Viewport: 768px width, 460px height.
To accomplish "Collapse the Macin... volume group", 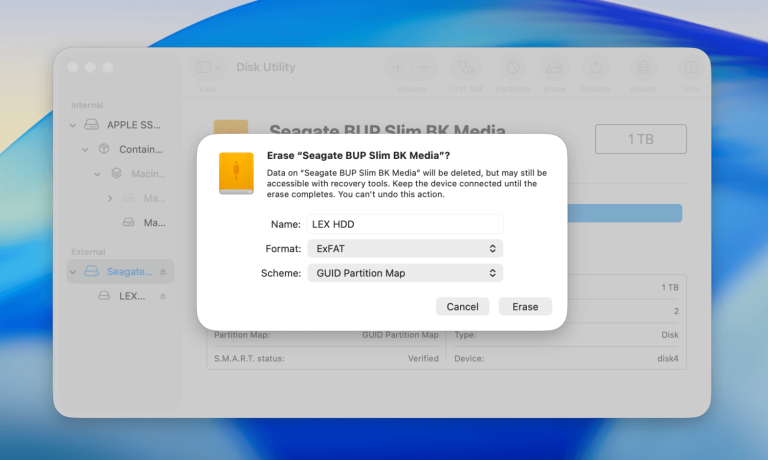I will (x=97, y=174).
